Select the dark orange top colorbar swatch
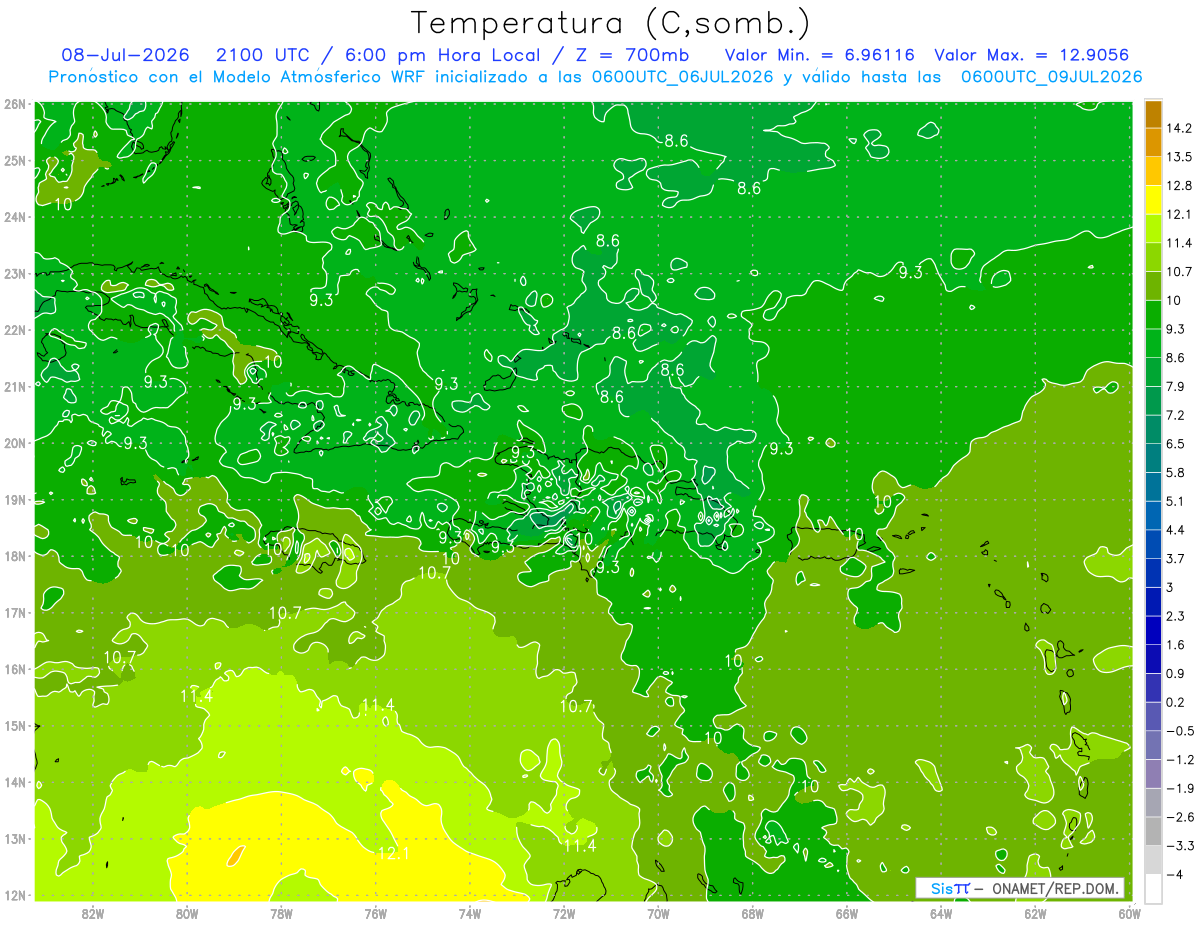 (1153, 114)
